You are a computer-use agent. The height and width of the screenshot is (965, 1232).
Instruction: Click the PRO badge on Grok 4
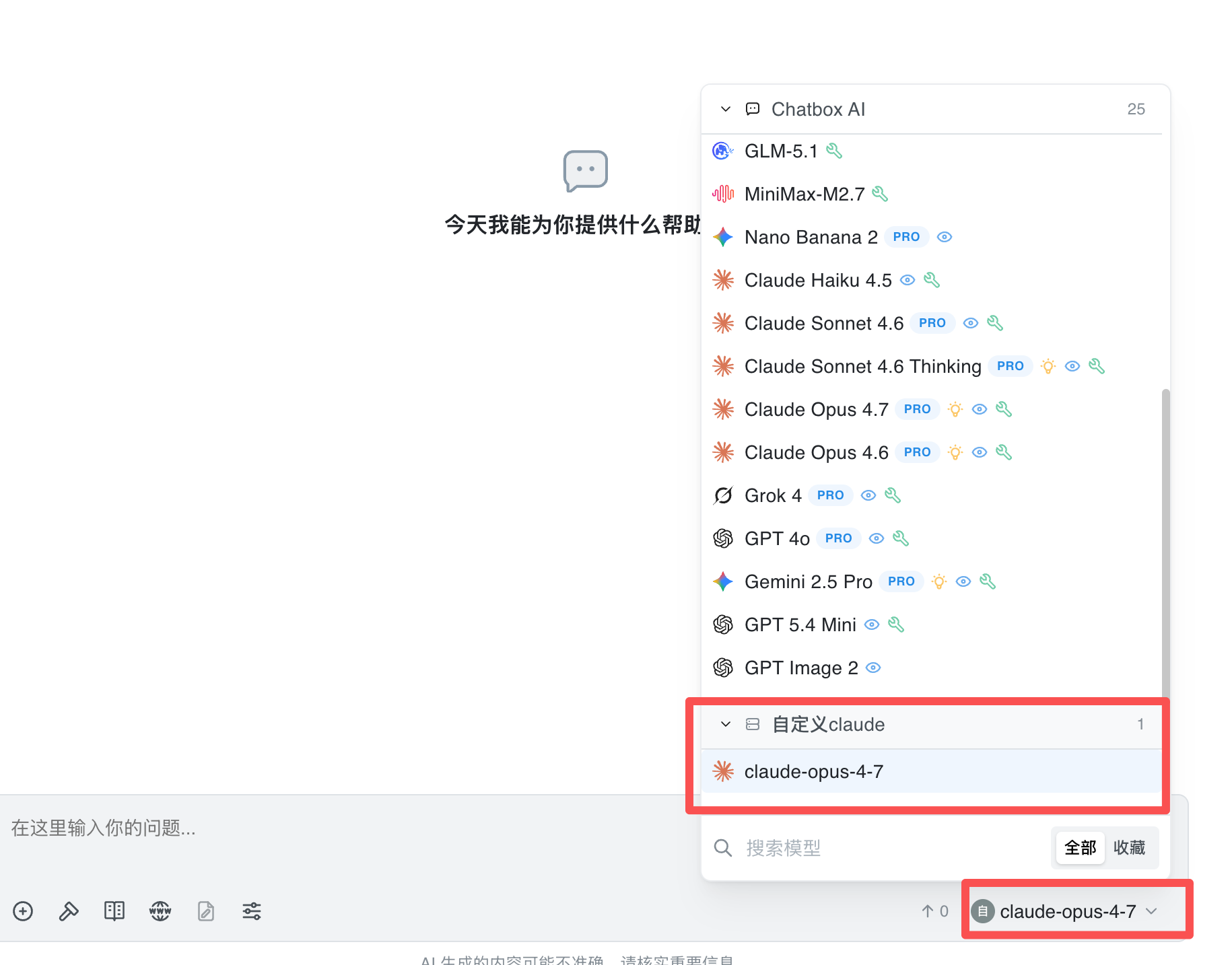coord(831,495)
